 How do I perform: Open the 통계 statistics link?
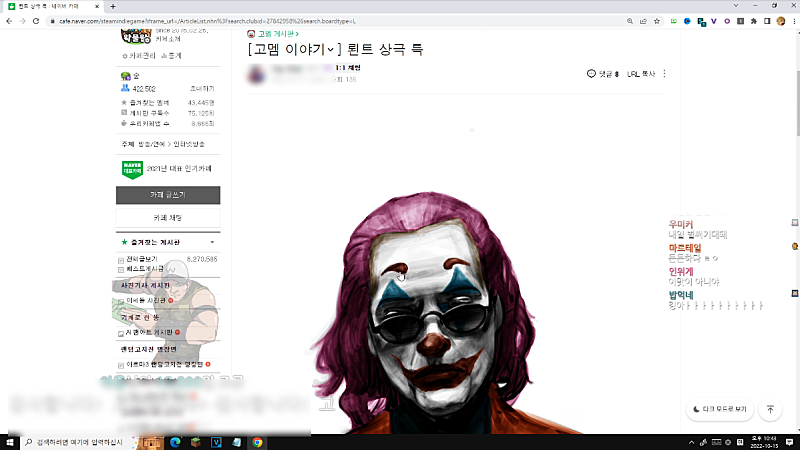(171, 56)
